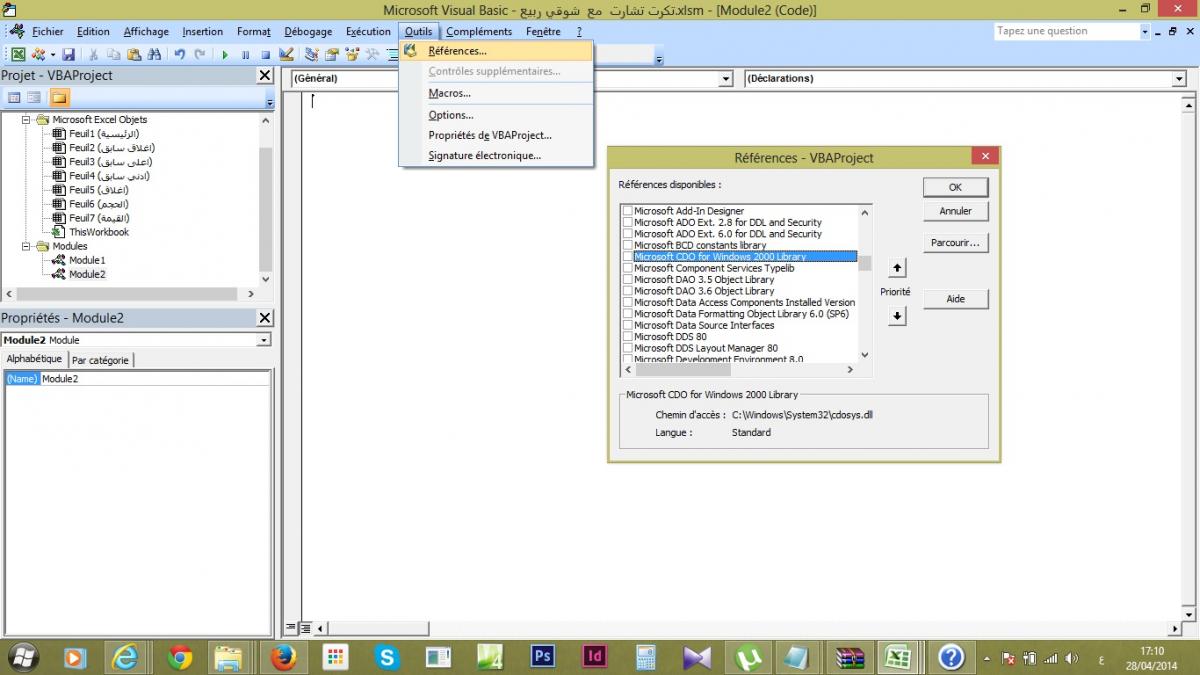The width and height of the screenshot is (1200, 675).
Task: Click the View Microsoft Excel toolbar icon
Action: tap(18, 54)
